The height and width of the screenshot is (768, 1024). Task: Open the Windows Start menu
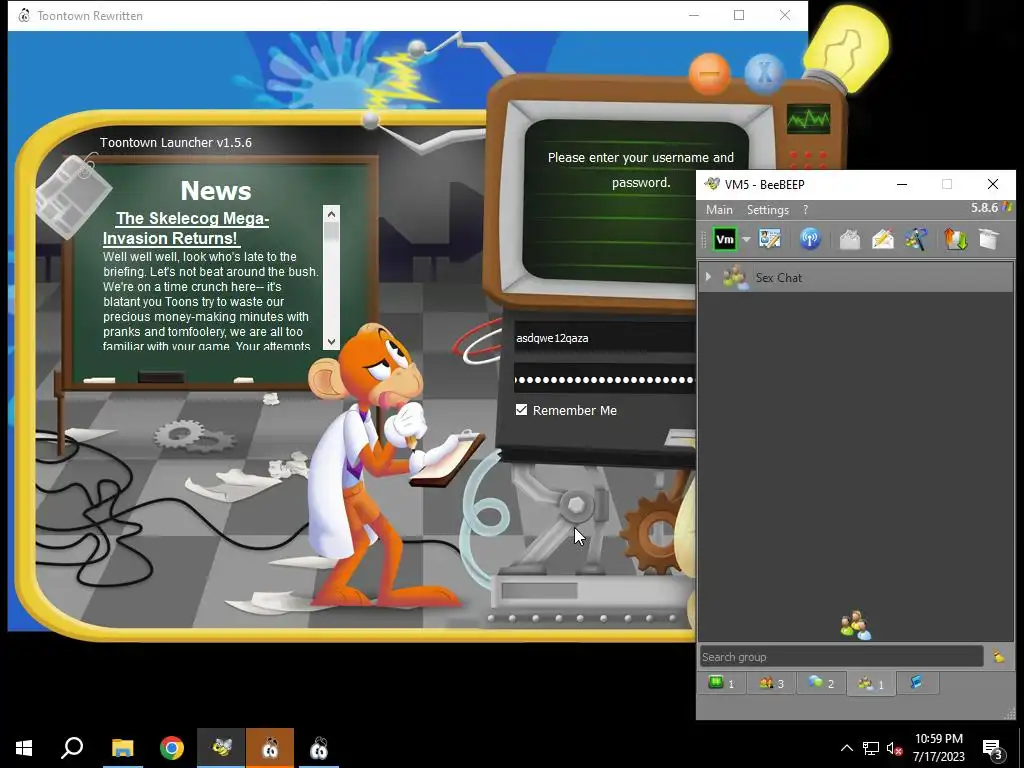point(24,748)
